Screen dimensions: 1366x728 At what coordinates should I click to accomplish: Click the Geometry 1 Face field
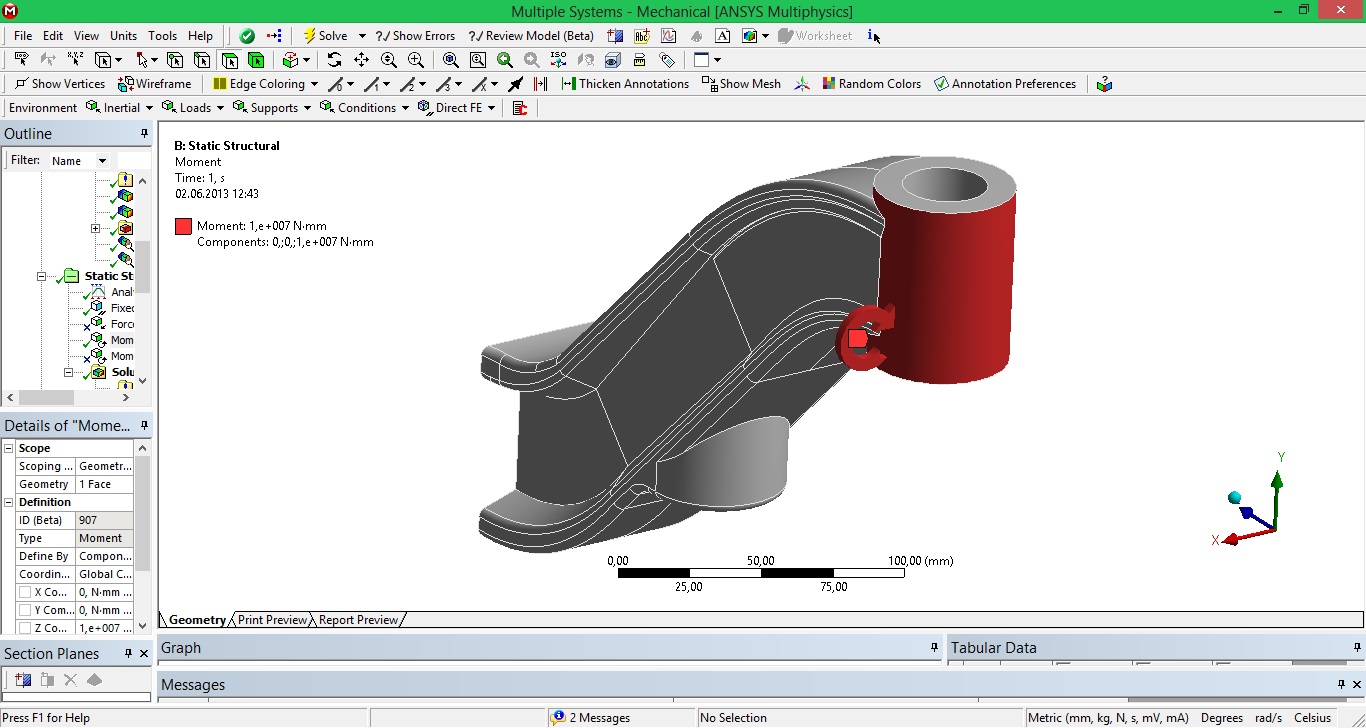pyautogui.click(x=104, y=484)
